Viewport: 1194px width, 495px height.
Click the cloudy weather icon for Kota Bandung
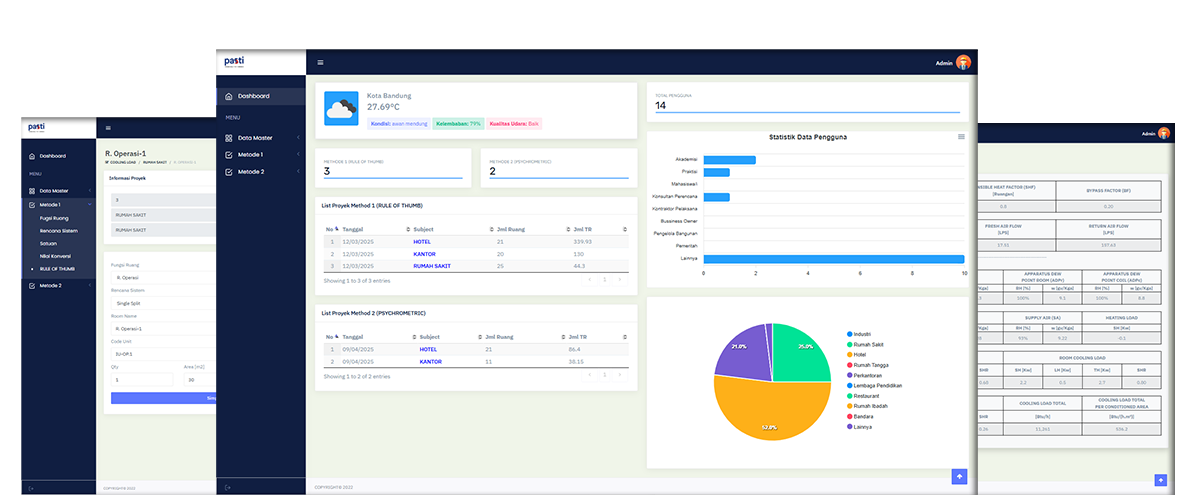point(341,110)
